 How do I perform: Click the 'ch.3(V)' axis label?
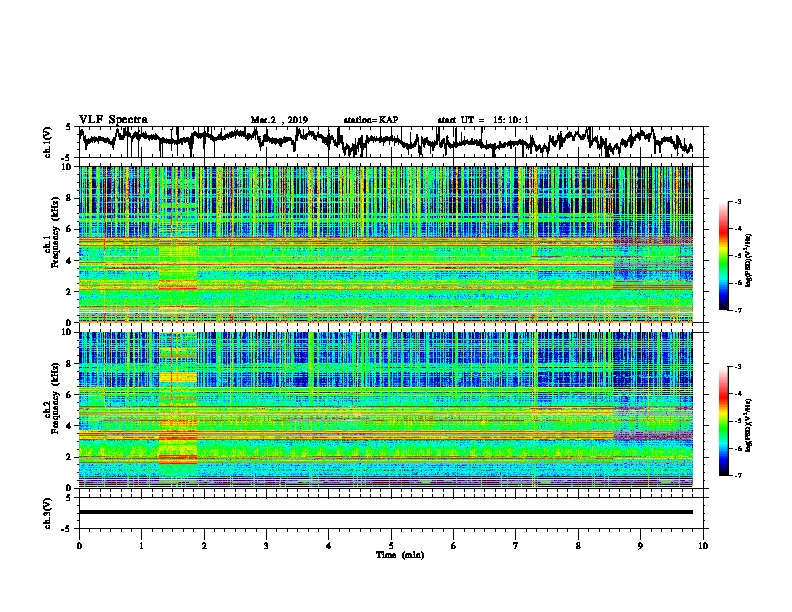pyautogui.click(x=48, y=513)
